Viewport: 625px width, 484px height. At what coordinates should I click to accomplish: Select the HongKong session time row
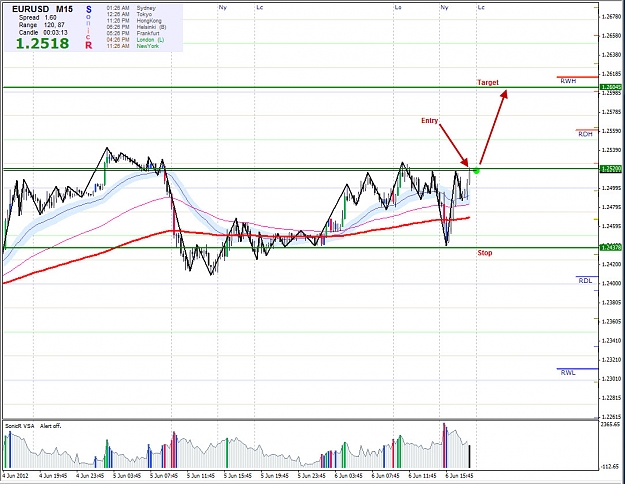point(134,20)
